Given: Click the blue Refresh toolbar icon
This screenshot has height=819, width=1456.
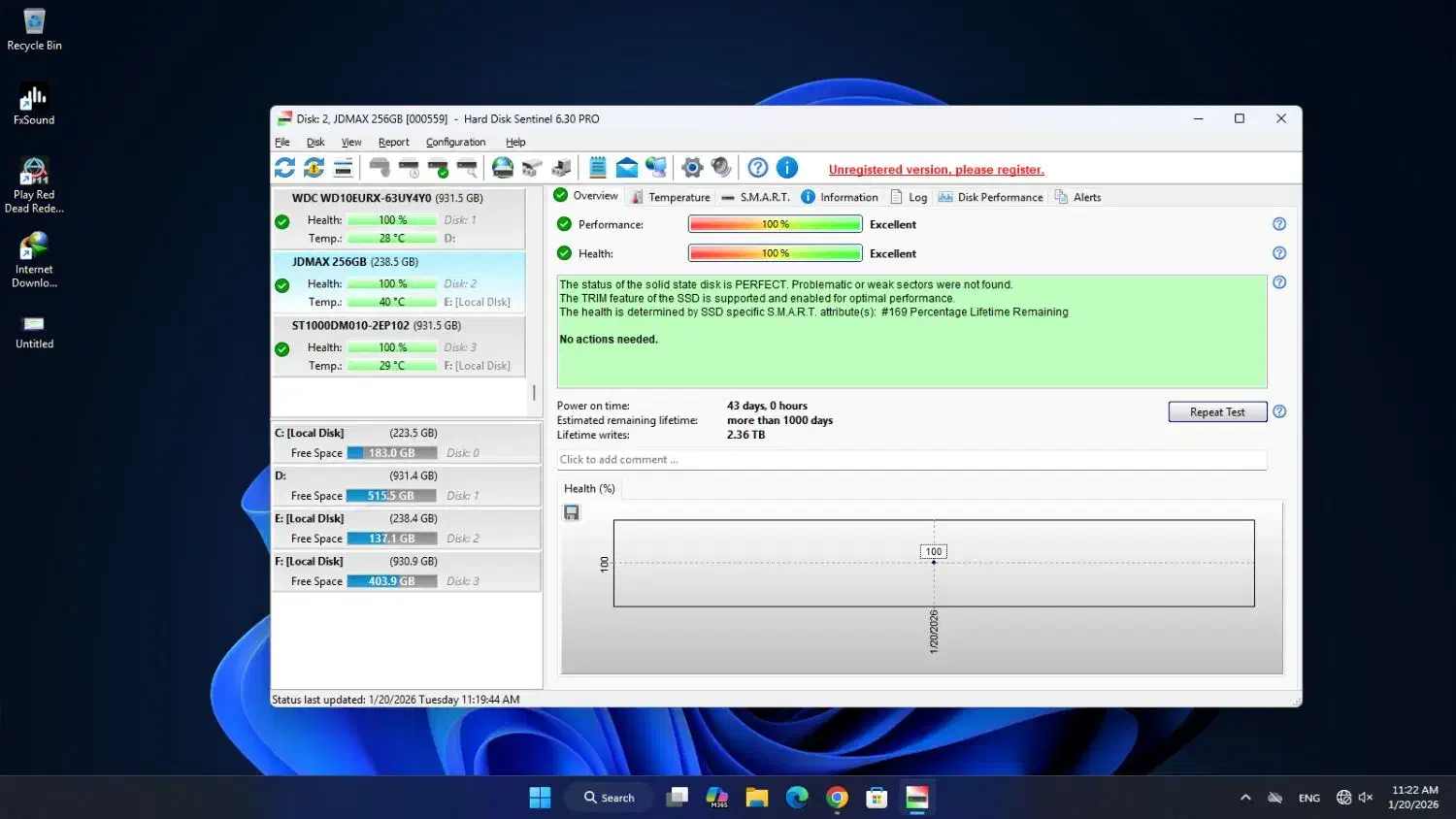Looking at the screenshot, I should click(284, 168).
